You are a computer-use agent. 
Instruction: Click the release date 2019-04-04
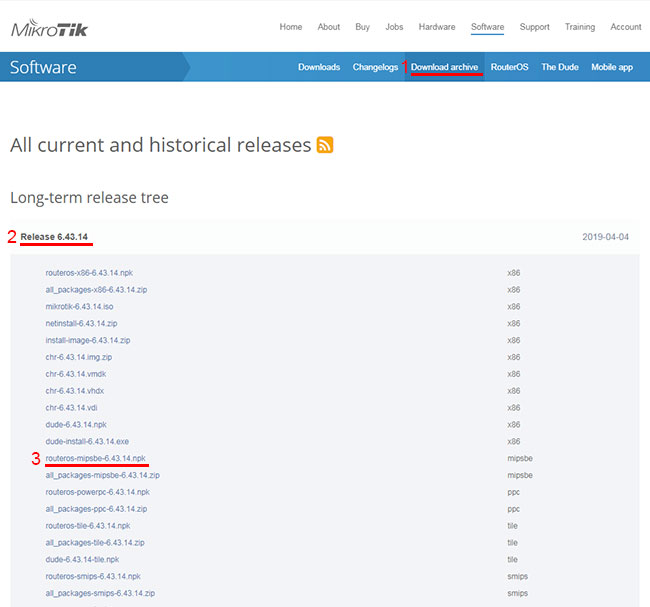(x=605, y=237)
